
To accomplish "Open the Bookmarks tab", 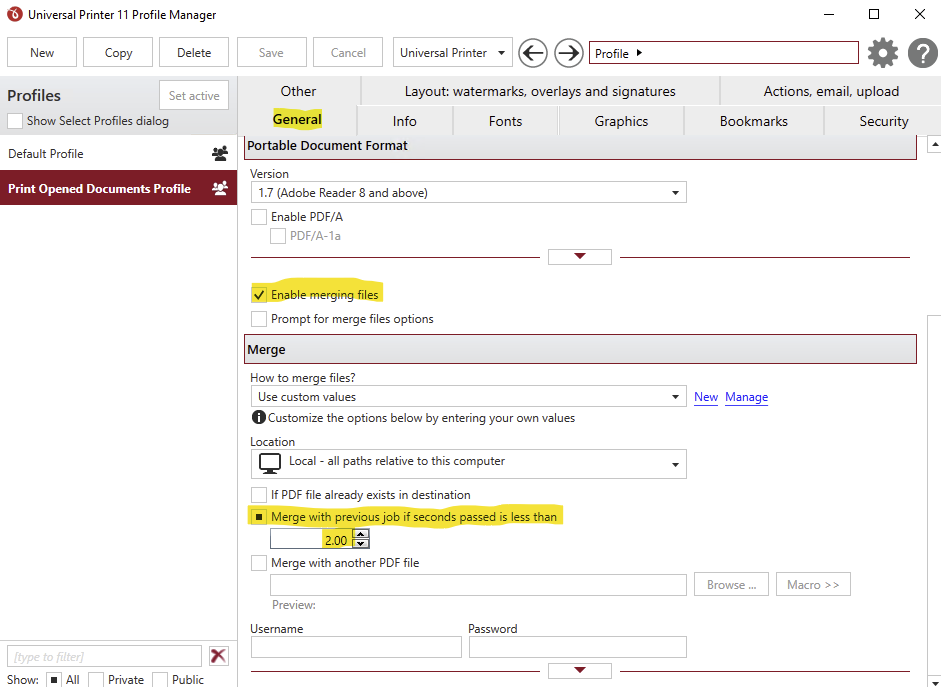I will click(753, 121).
